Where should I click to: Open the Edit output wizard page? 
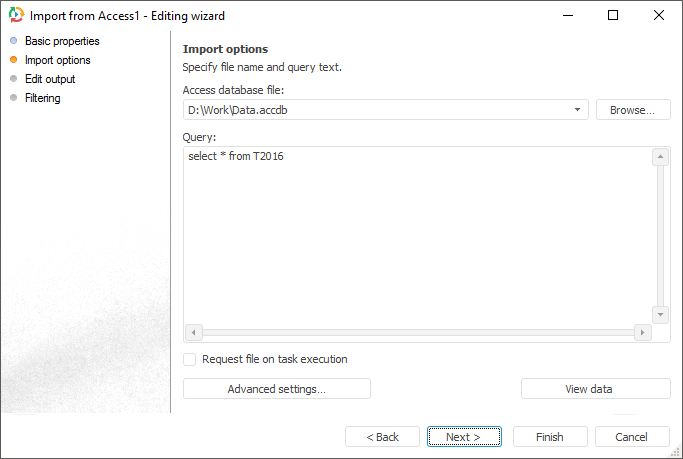pos(50,79)
